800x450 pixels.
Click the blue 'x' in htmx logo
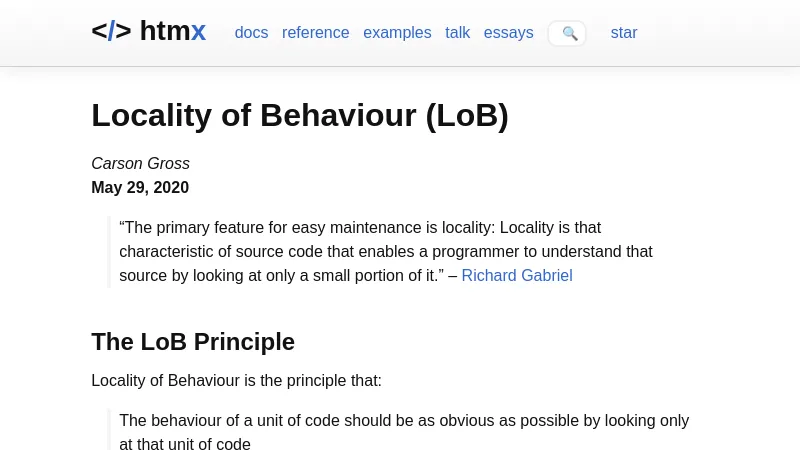tap(198, 32)
